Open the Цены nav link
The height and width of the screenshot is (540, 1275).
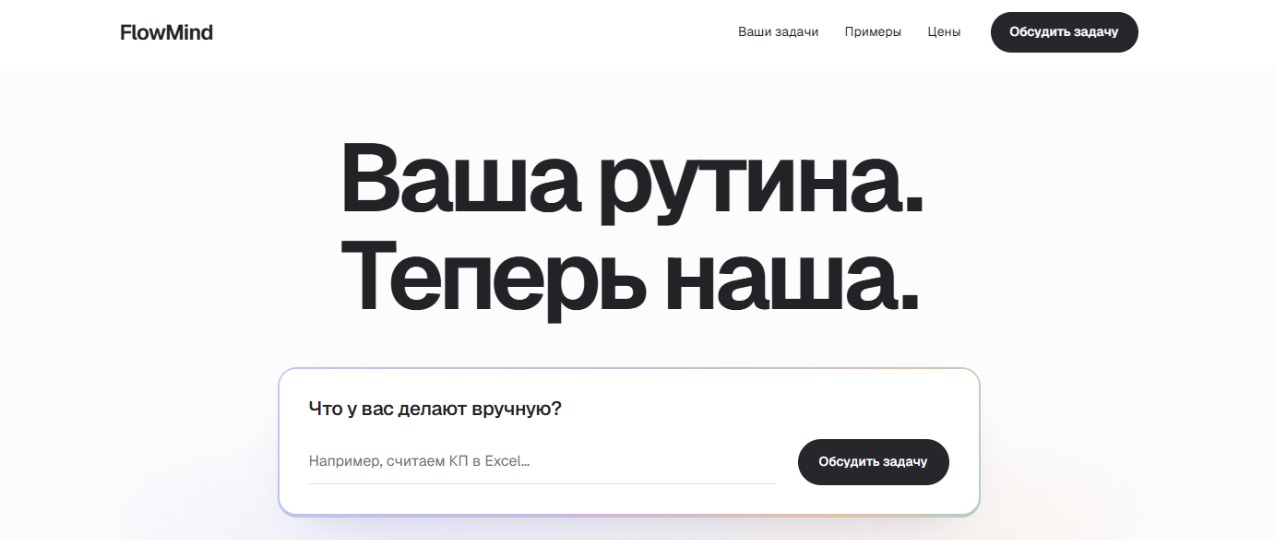pyautogui.click(x=944, y=32)
